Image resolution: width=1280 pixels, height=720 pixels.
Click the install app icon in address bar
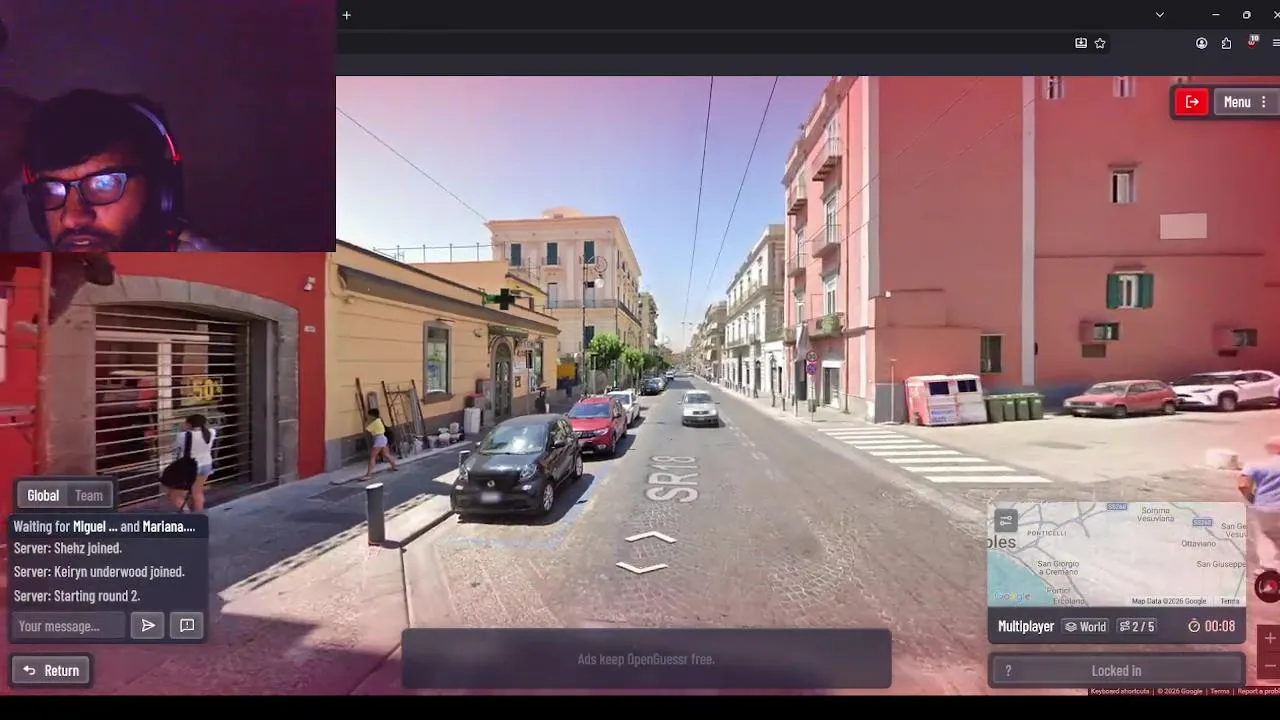tap(1081, 43)
